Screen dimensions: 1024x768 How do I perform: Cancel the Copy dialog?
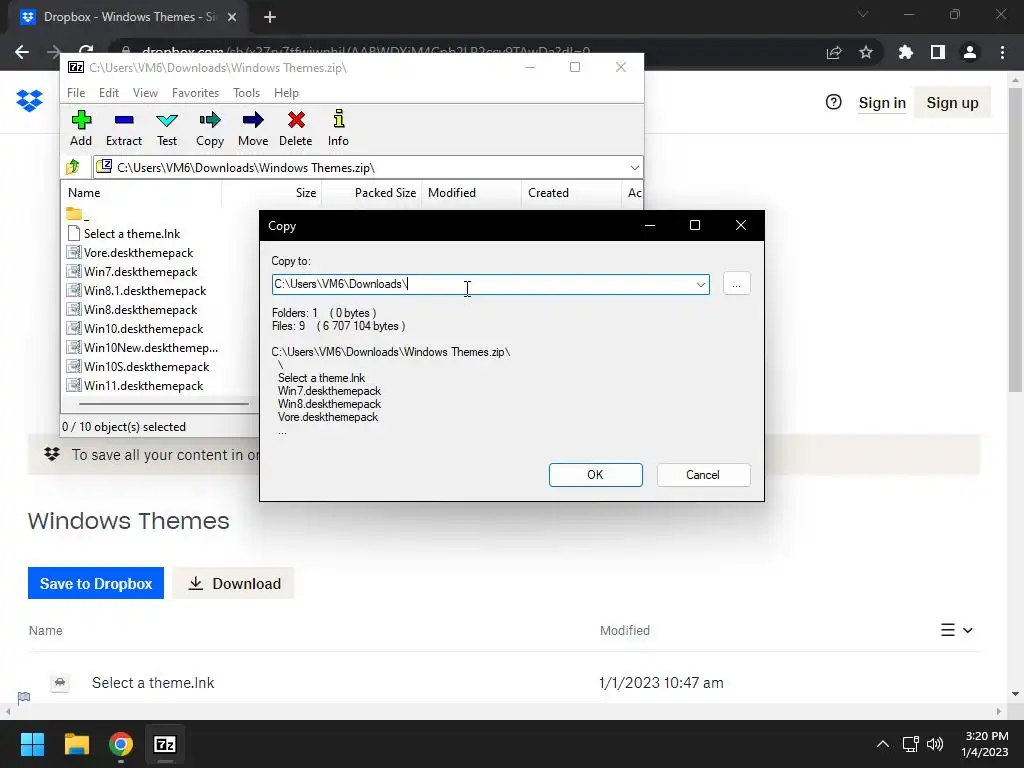tap(703, 475)
